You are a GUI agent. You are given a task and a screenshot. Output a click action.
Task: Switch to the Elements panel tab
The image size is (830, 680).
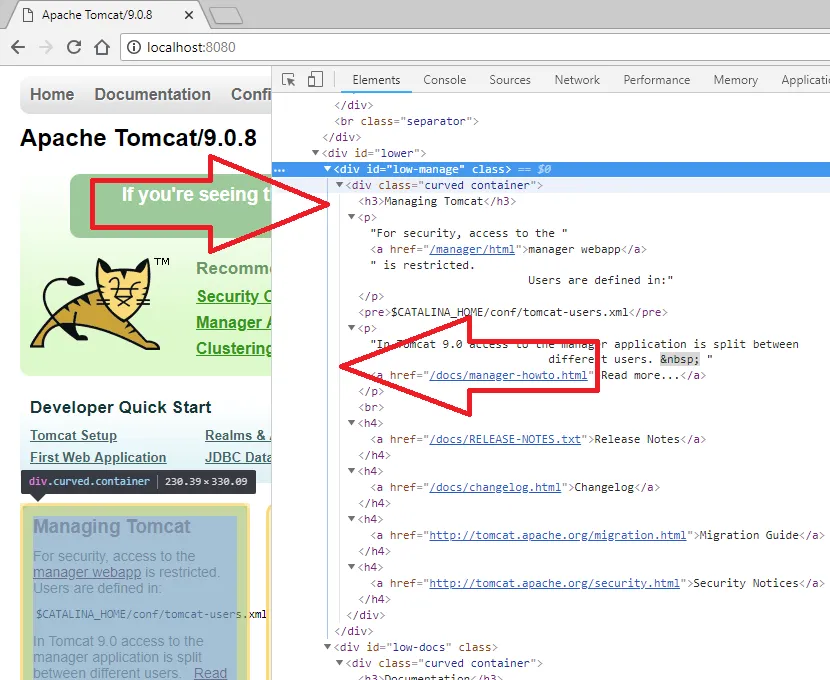point(376,80)
